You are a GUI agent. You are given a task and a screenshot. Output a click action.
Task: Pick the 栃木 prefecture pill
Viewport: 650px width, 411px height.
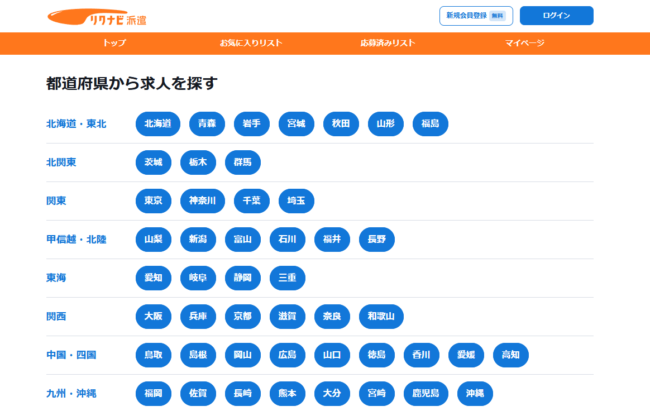[x=198, y=162]
